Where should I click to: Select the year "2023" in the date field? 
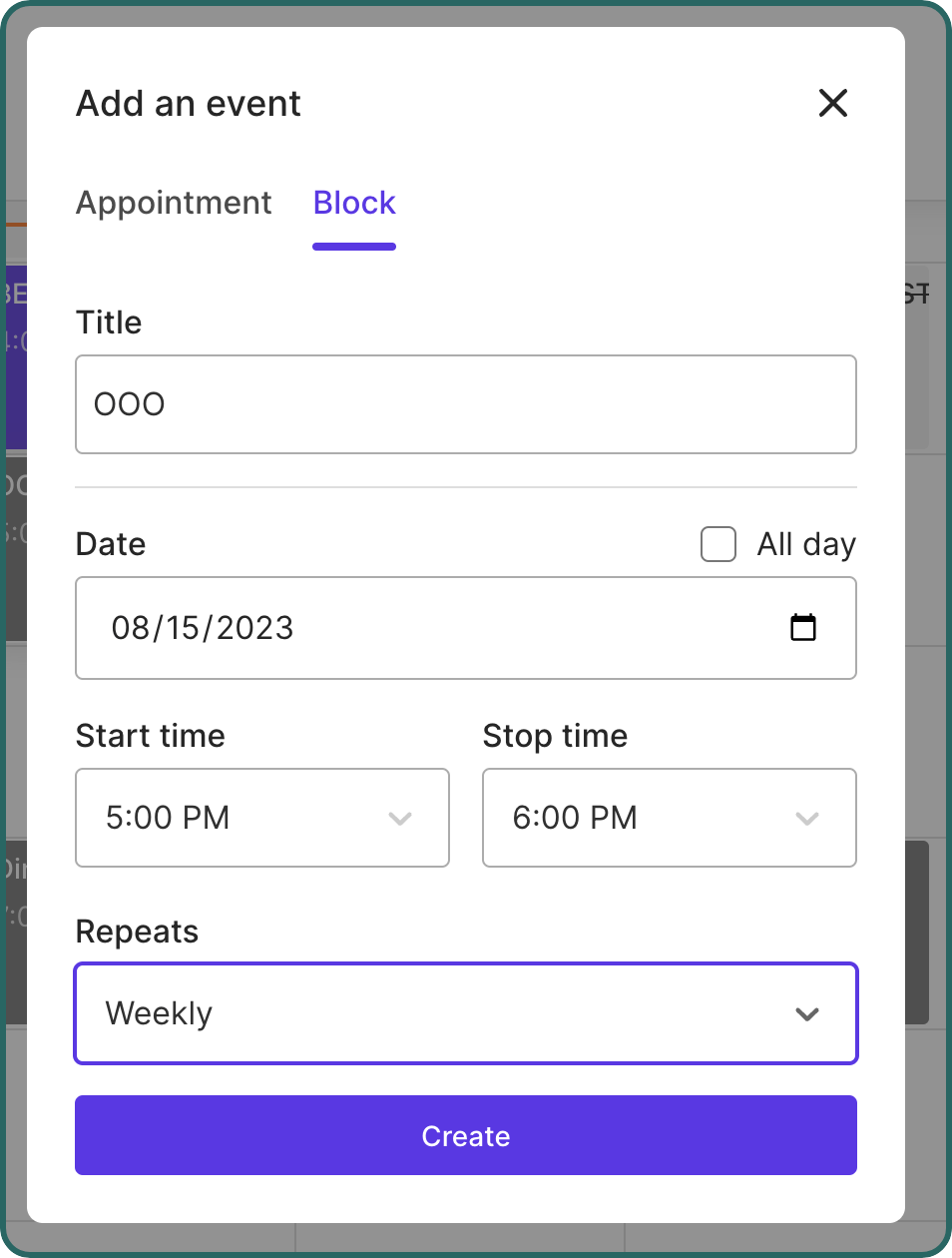[254, 628]
